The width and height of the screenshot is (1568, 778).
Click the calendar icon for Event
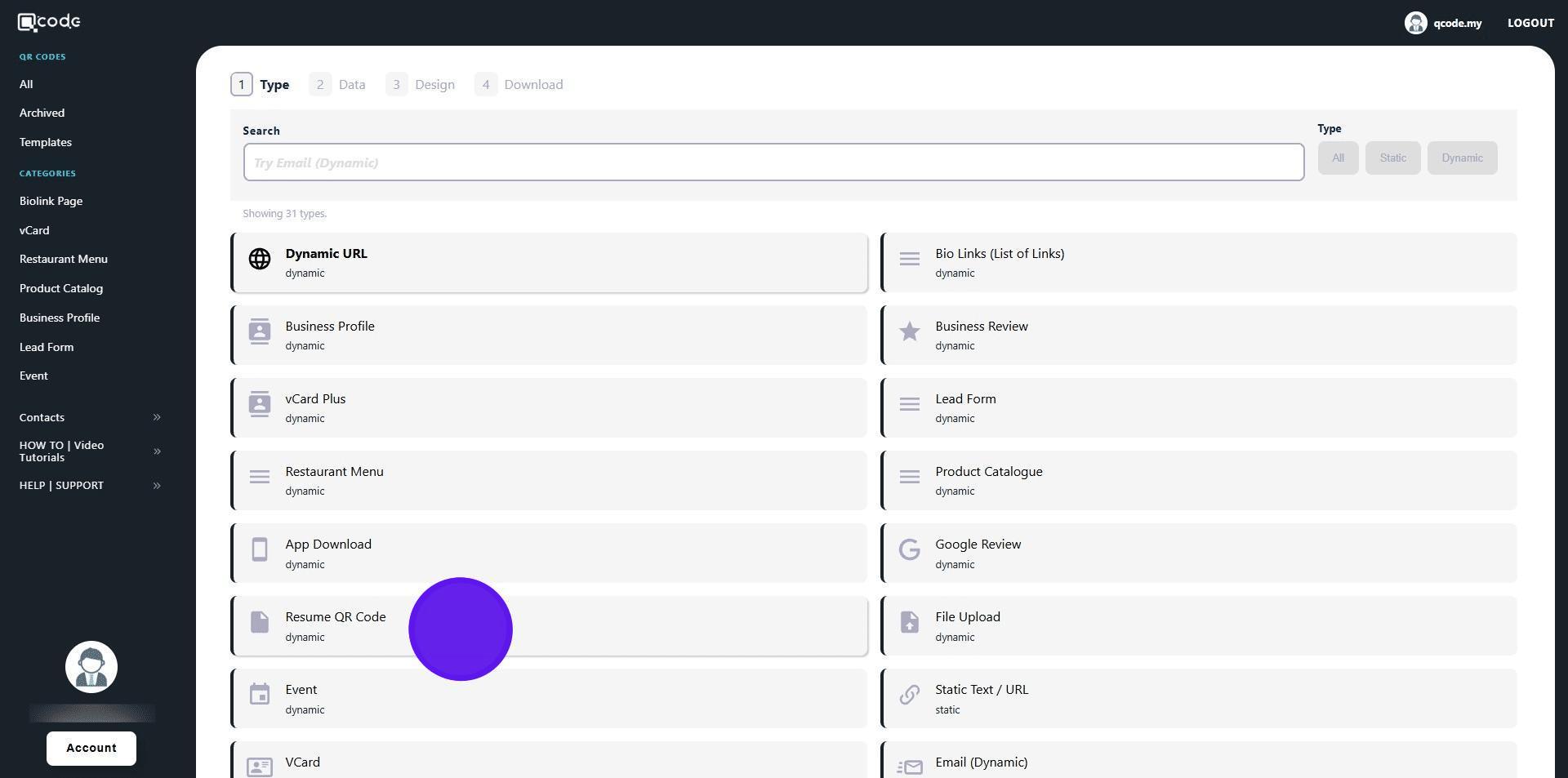(x=260, y=695)
